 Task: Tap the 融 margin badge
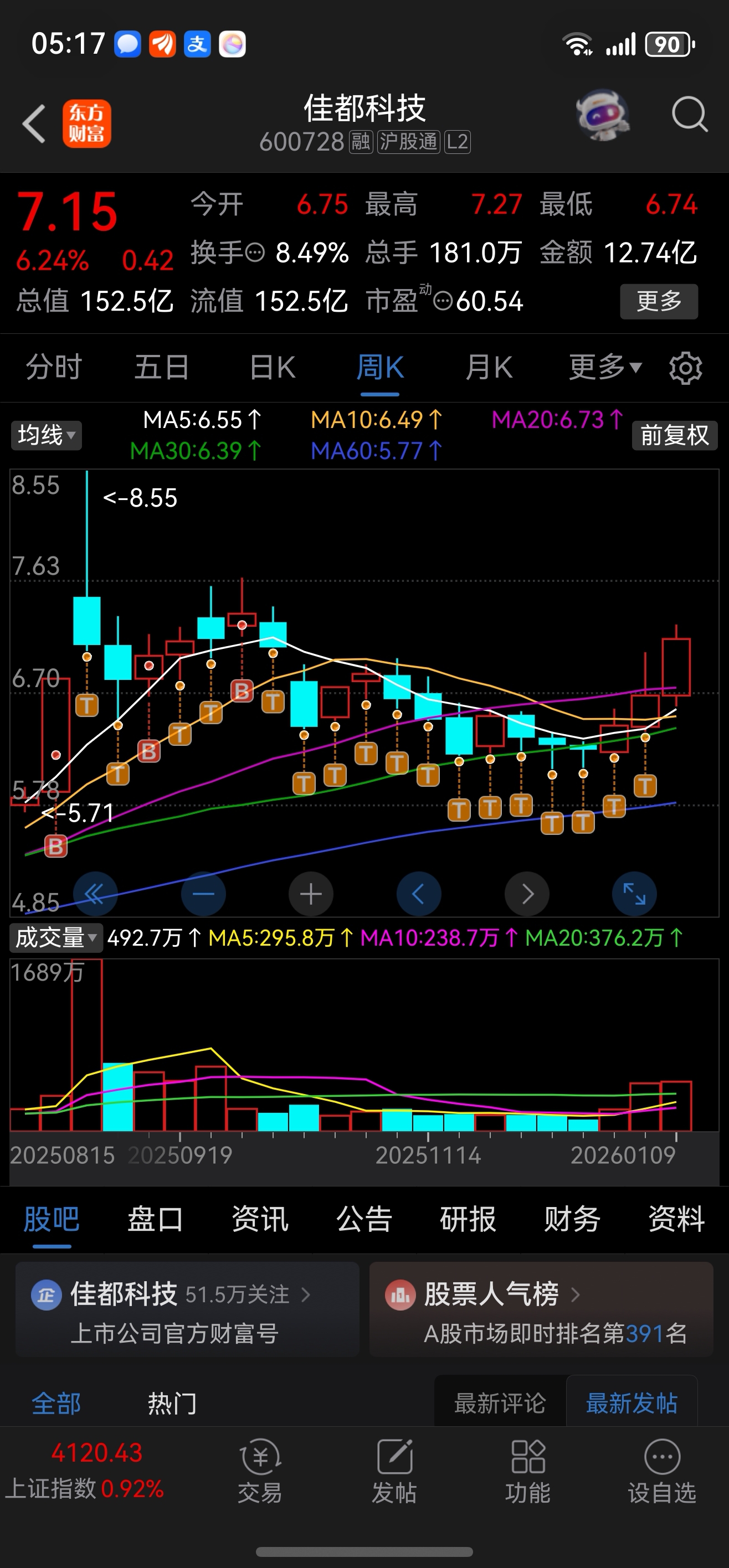[361, 142]
